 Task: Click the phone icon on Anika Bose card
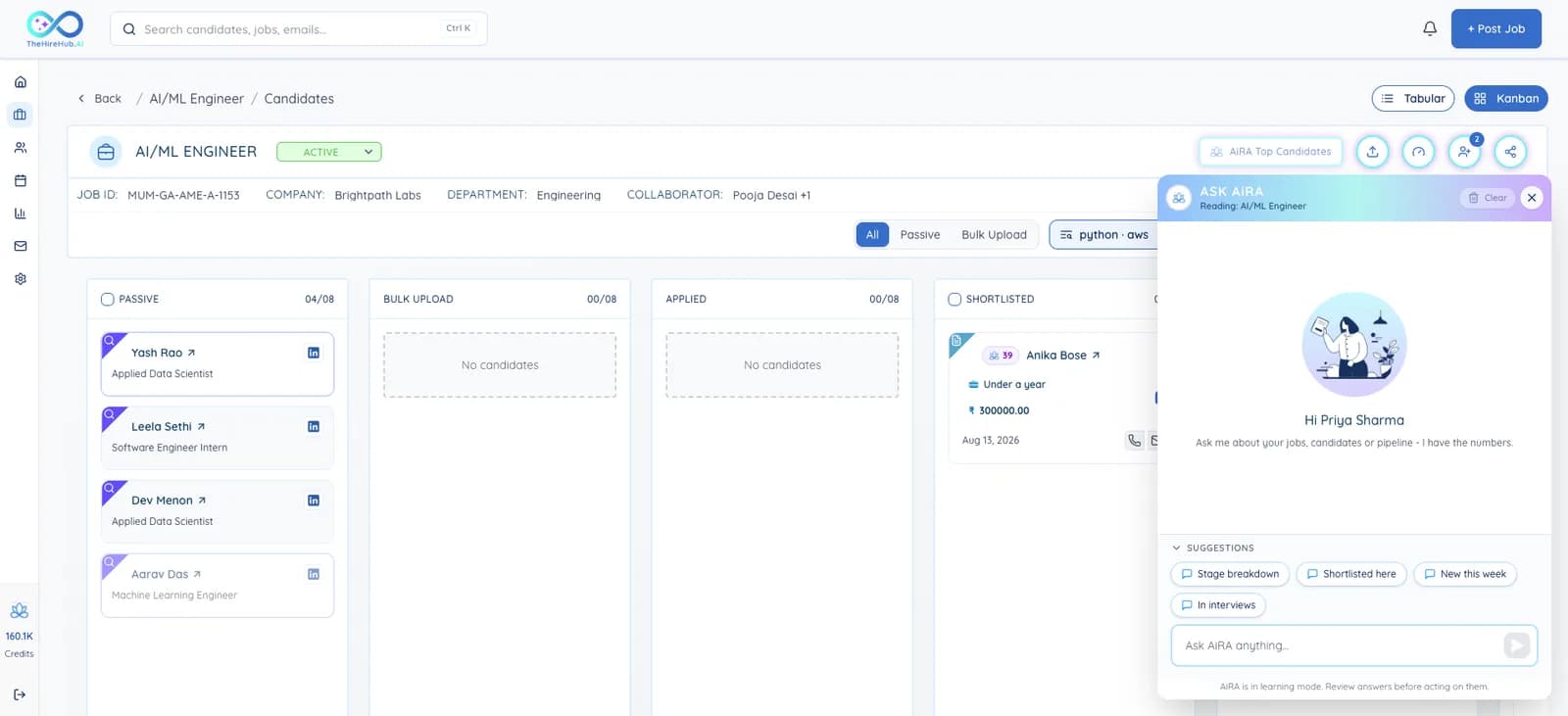1134,441
